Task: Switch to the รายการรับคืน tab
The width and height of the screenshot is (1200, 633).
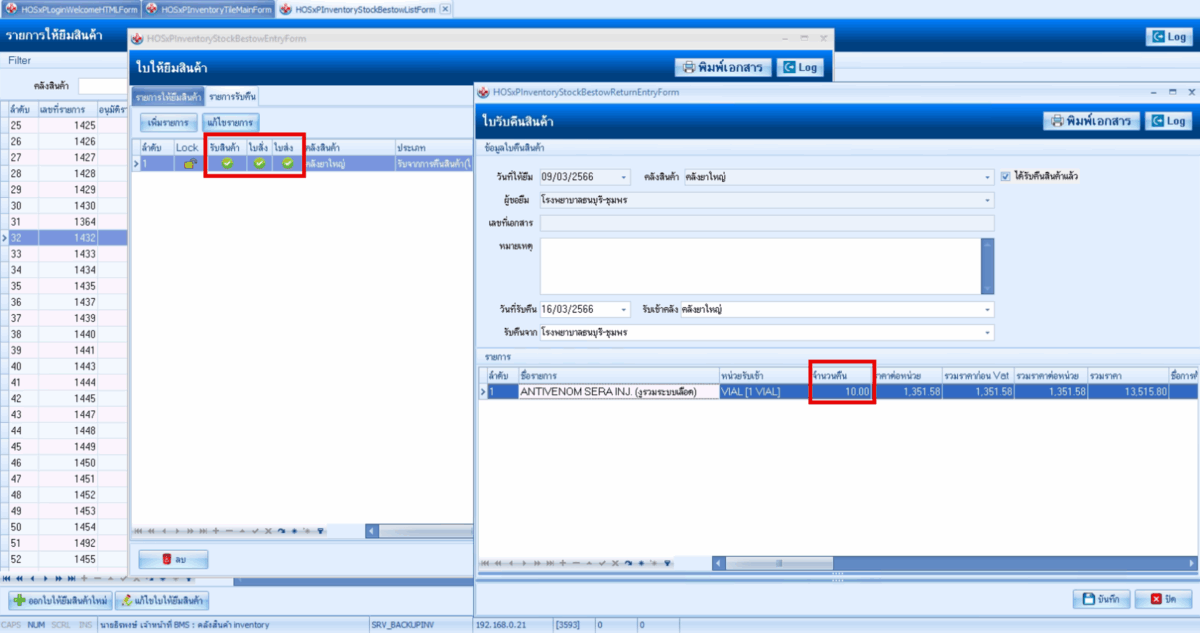Action: [x=233, y=97]
